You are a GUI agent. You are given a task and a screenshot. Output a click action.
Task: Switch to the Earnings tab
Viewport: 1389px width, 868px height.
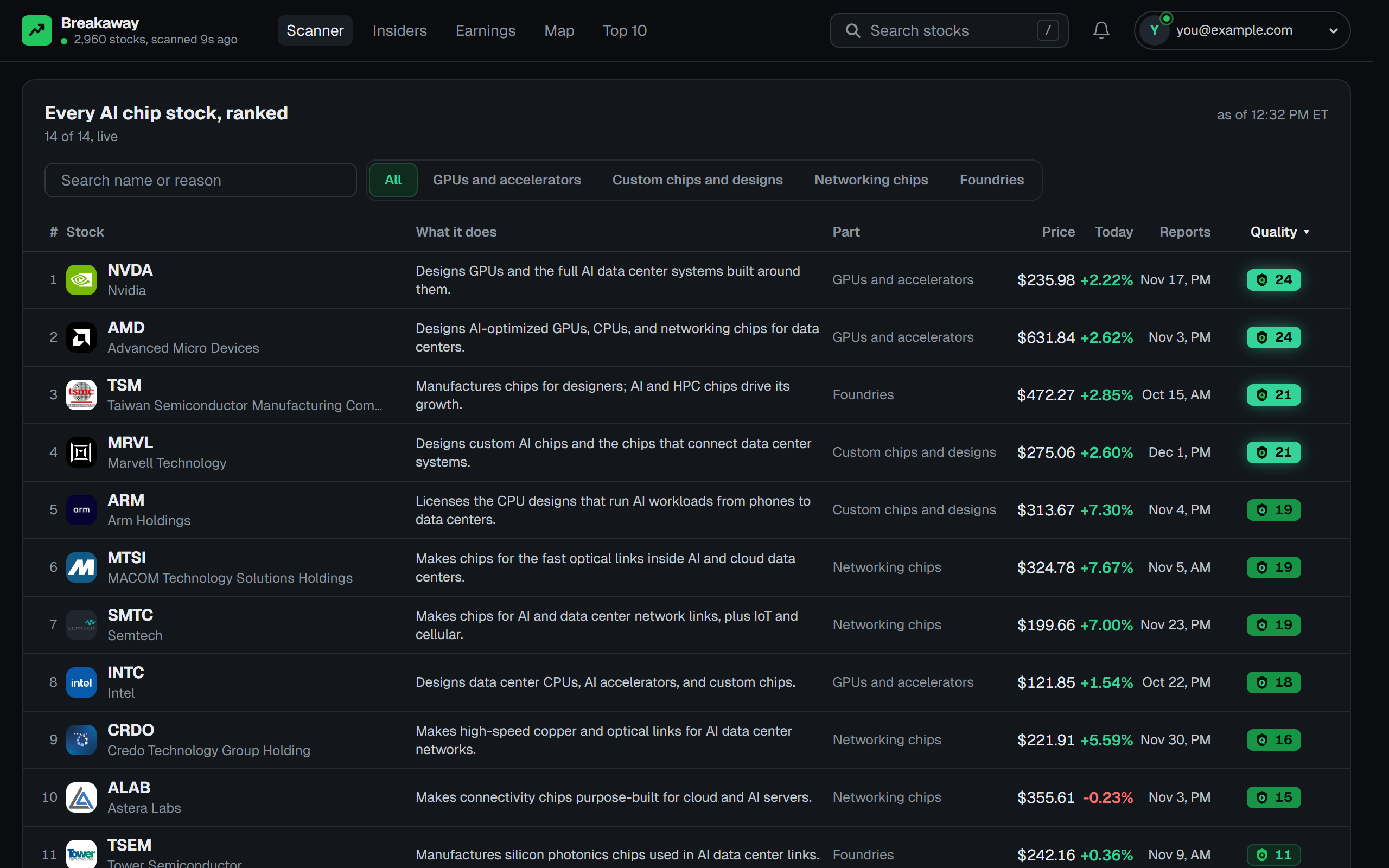(x=486, y=30)
